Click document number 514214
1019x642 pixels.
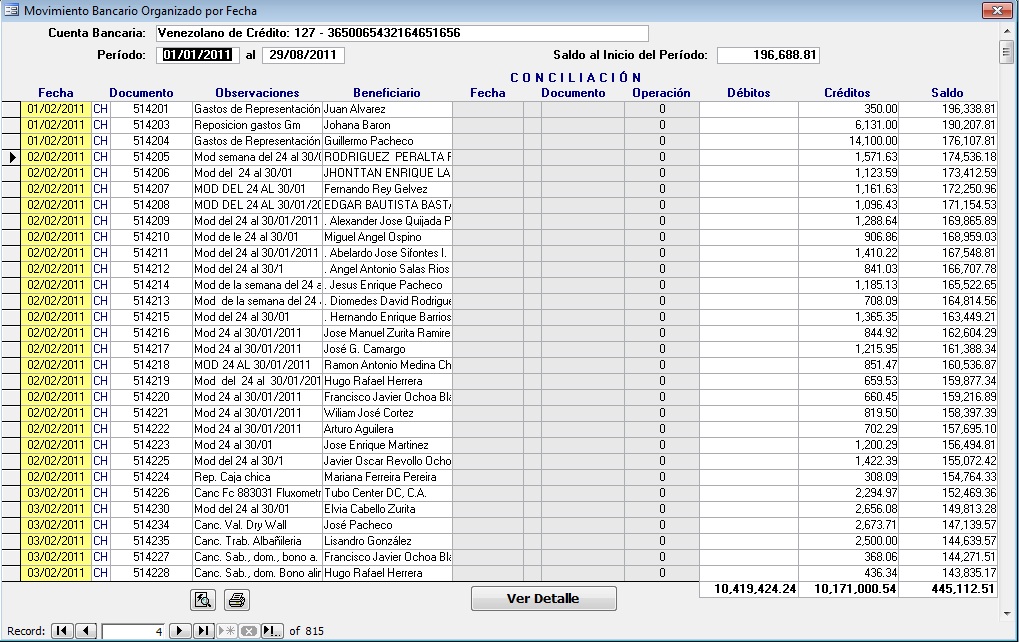pos(151,285)
